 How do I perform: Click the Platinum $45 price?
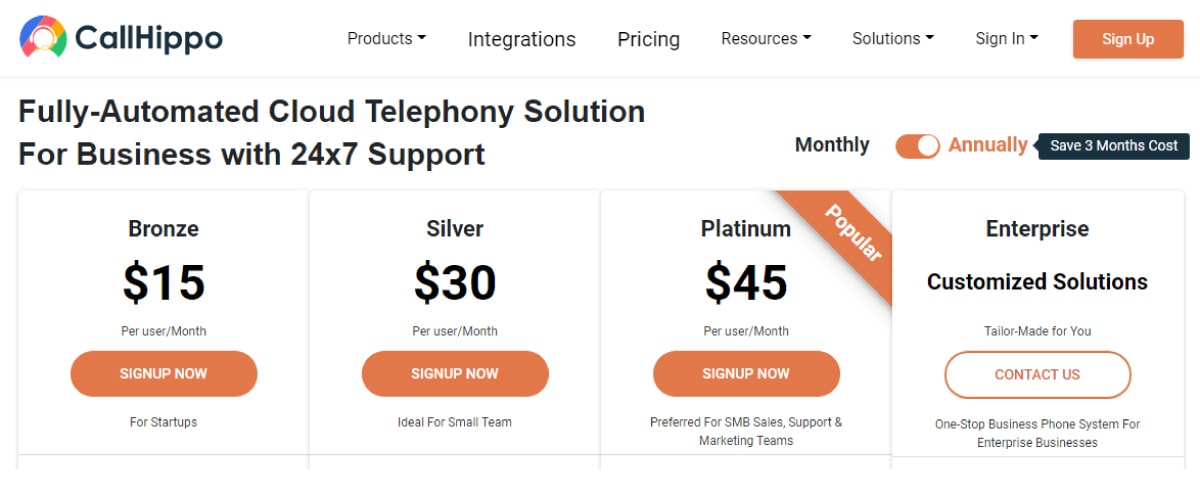(x=746, y=282)
